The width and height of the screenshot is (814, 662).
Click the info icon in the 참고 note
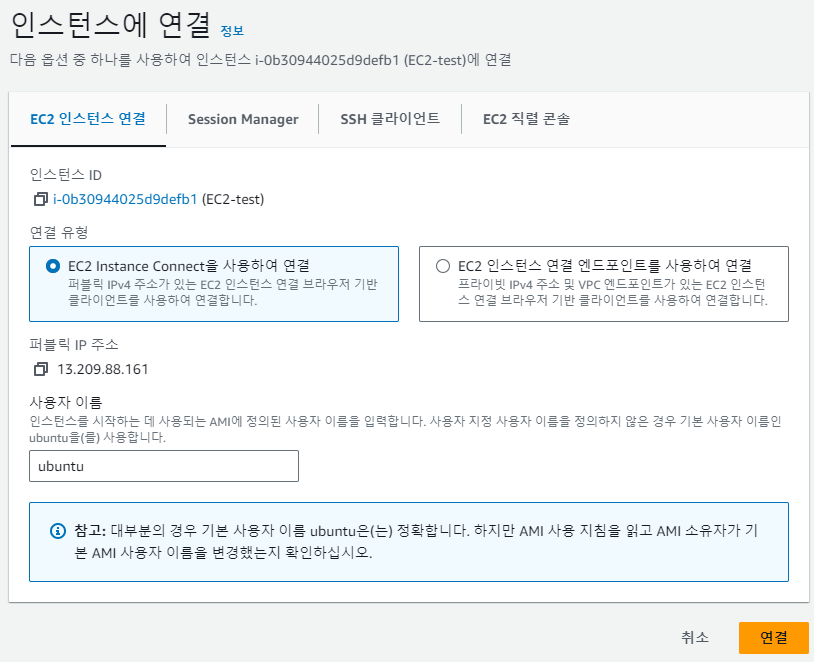point(58,531)
